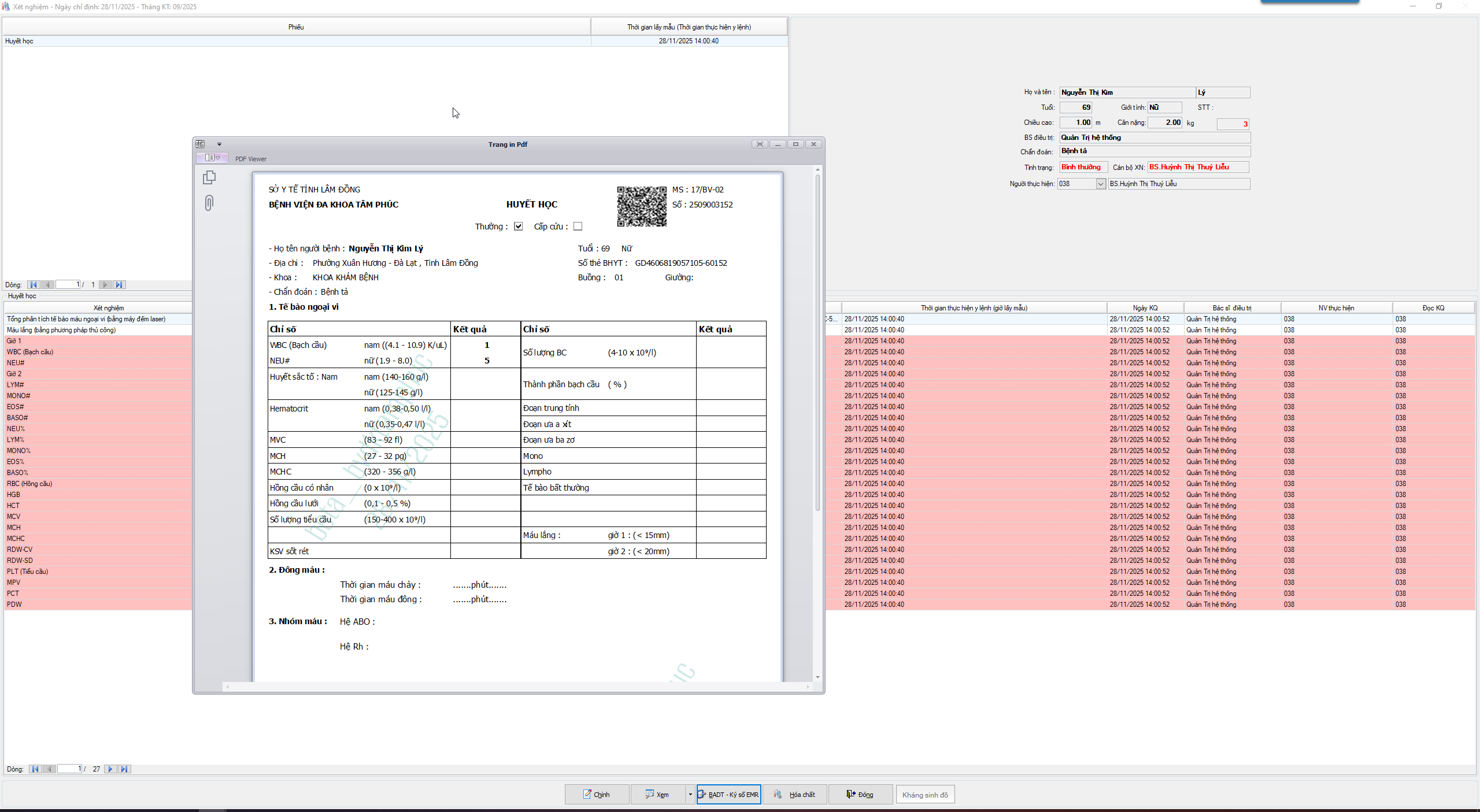Screen dimensions: 1480x812
Task: Open the PDF viewer navigation pane menu
Action: point(212,158)
